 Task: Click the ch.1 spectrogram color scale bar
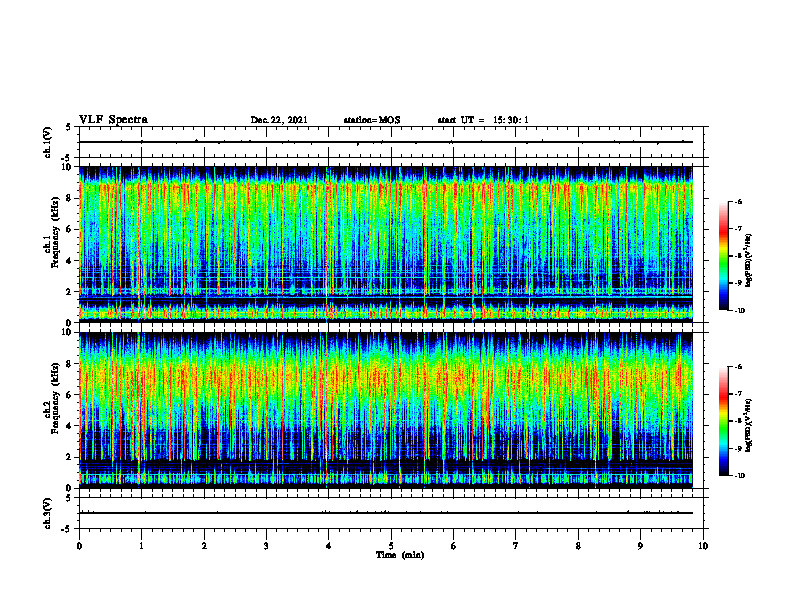[x=724, y=256]
